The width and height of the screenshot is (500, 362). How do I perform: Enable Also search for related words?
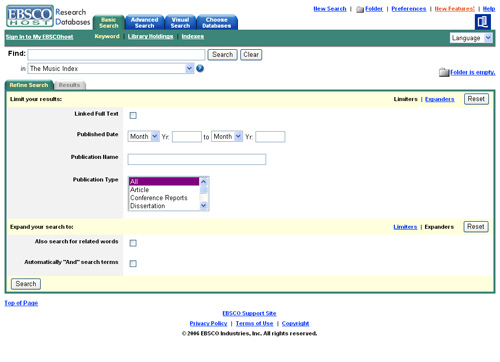tap(133, 243)
